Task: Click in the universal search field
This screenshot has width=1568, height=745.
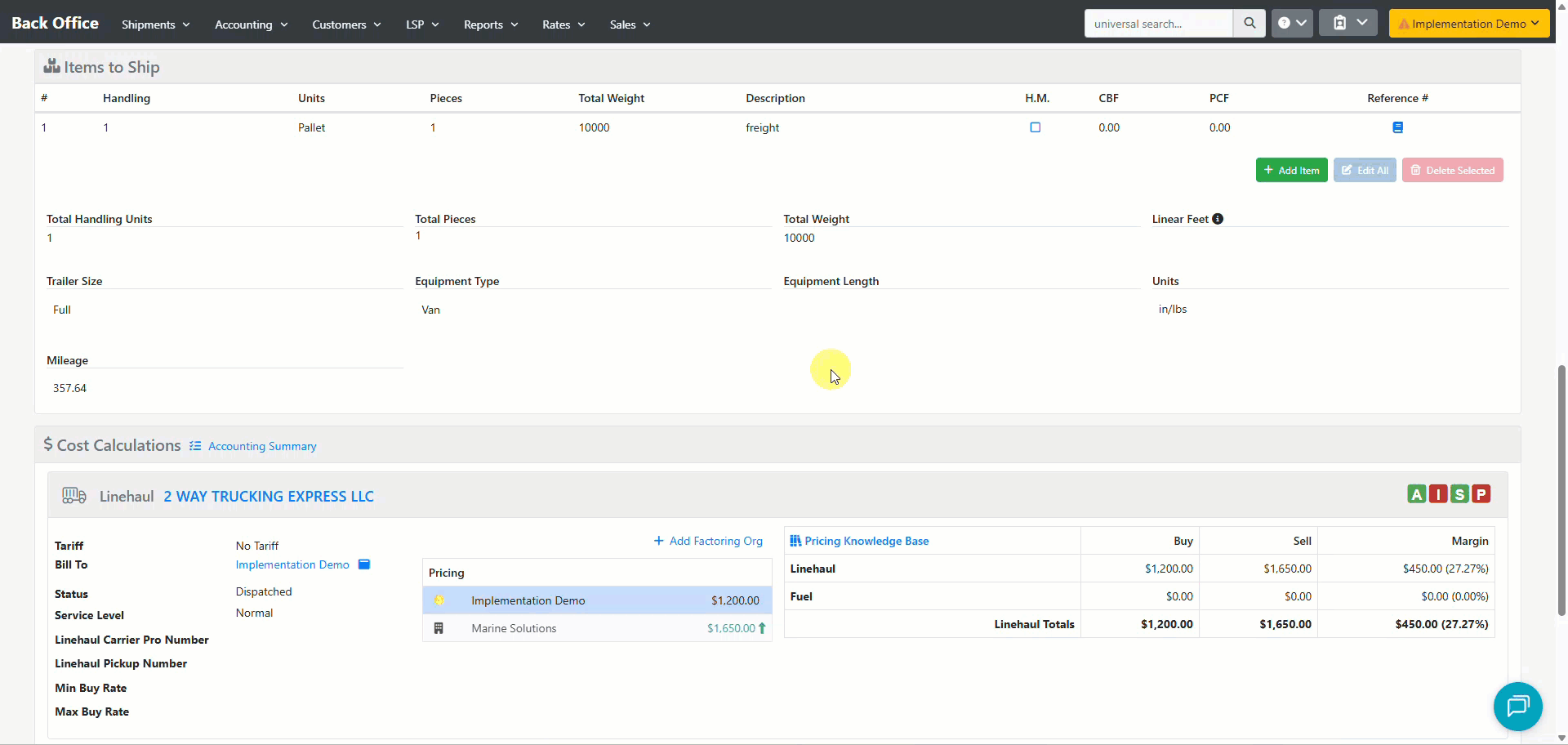Action: (1157, 24)
